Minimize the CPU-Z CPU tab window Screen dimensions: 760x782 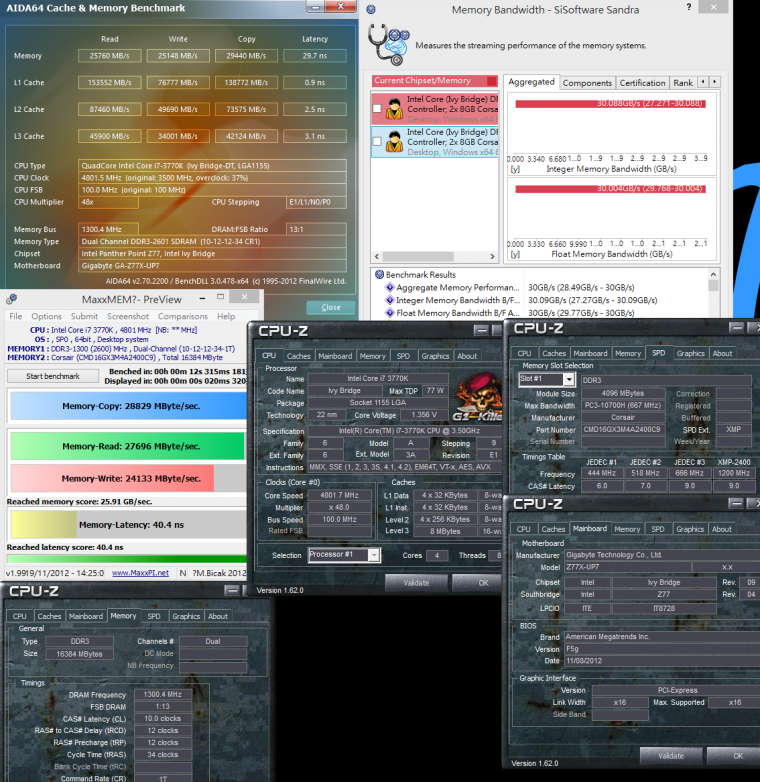point(481,330)
